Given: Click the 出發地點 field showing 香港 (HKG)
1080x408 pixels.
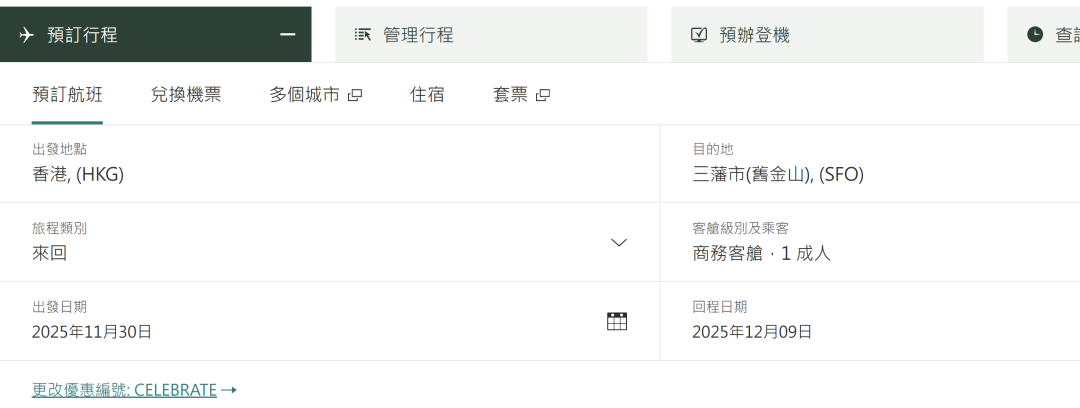Looking at the screenshot, I should [78, 174].
